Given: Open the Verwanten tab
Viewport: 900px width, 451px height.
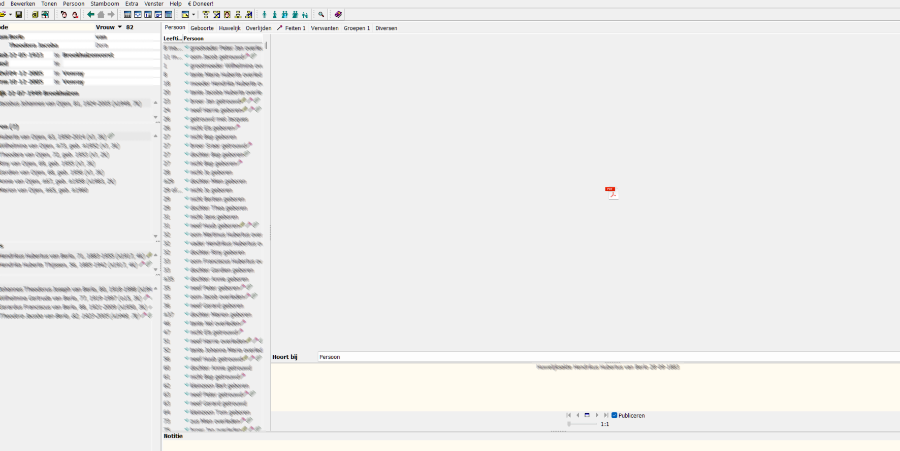Looking at the screenshot, I should click(x=324, y=28).
